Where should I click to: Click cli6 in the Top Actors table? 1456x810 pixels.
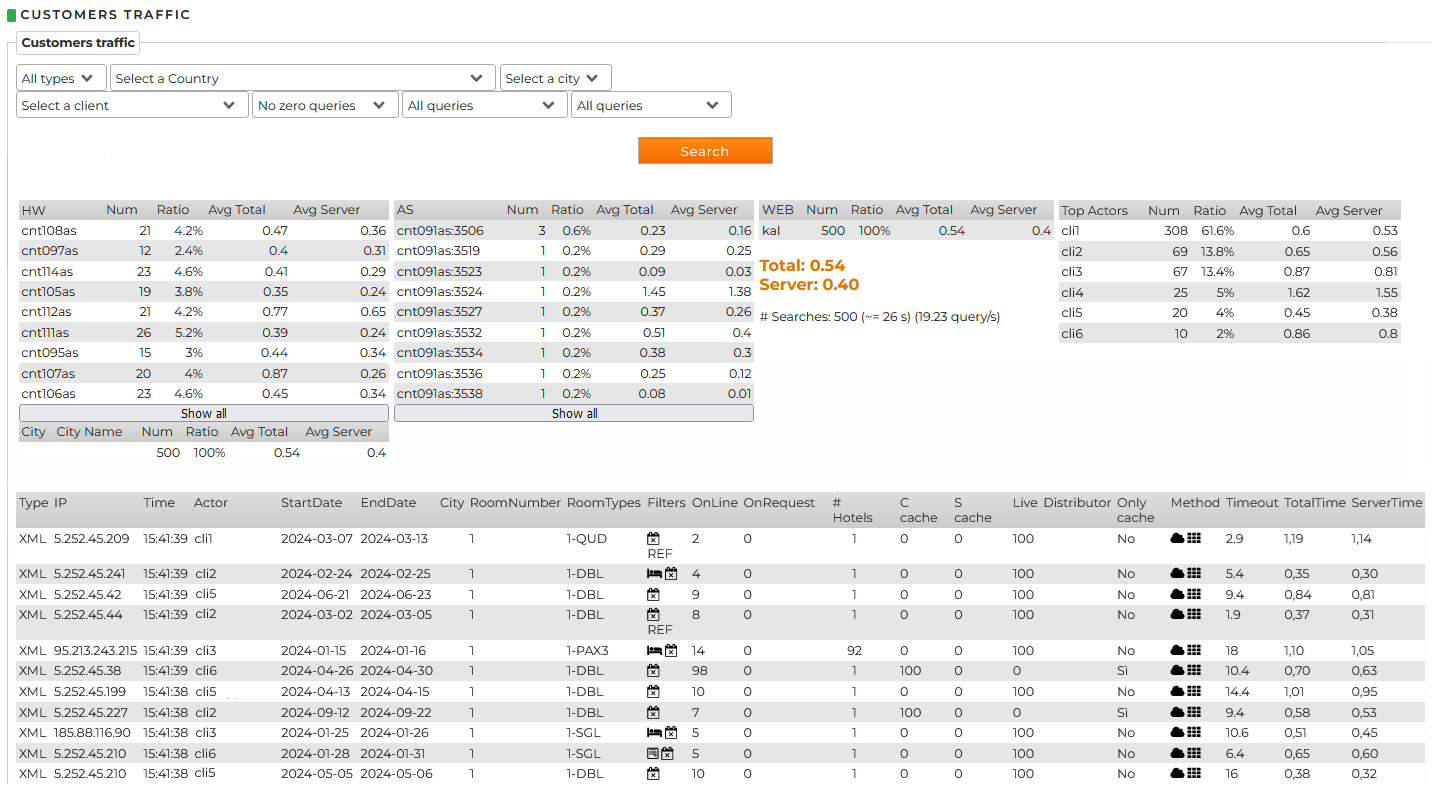(x=1072, y=333)
